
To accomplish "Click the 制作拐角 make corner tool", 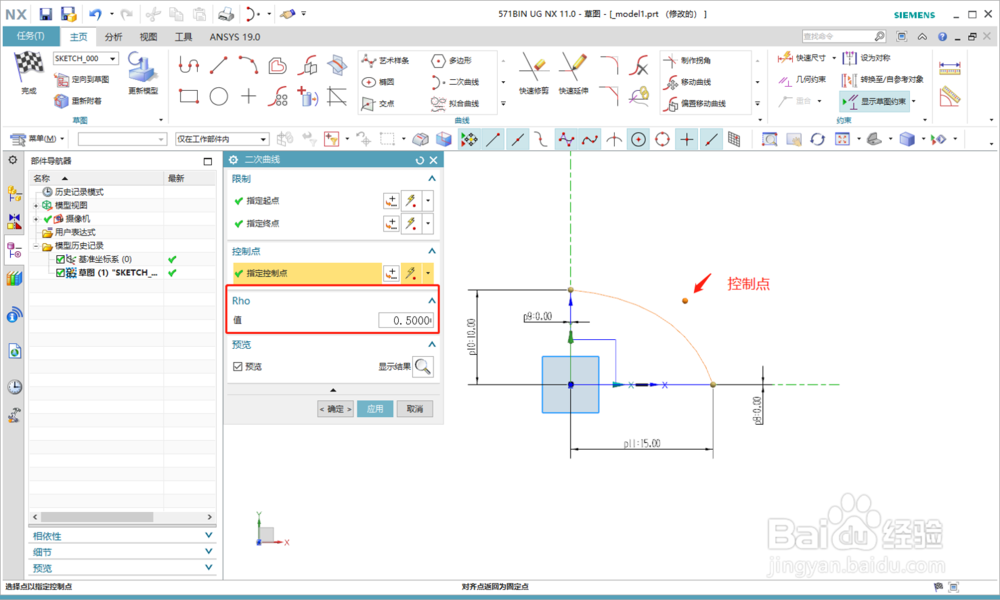I will pos(688,61).
